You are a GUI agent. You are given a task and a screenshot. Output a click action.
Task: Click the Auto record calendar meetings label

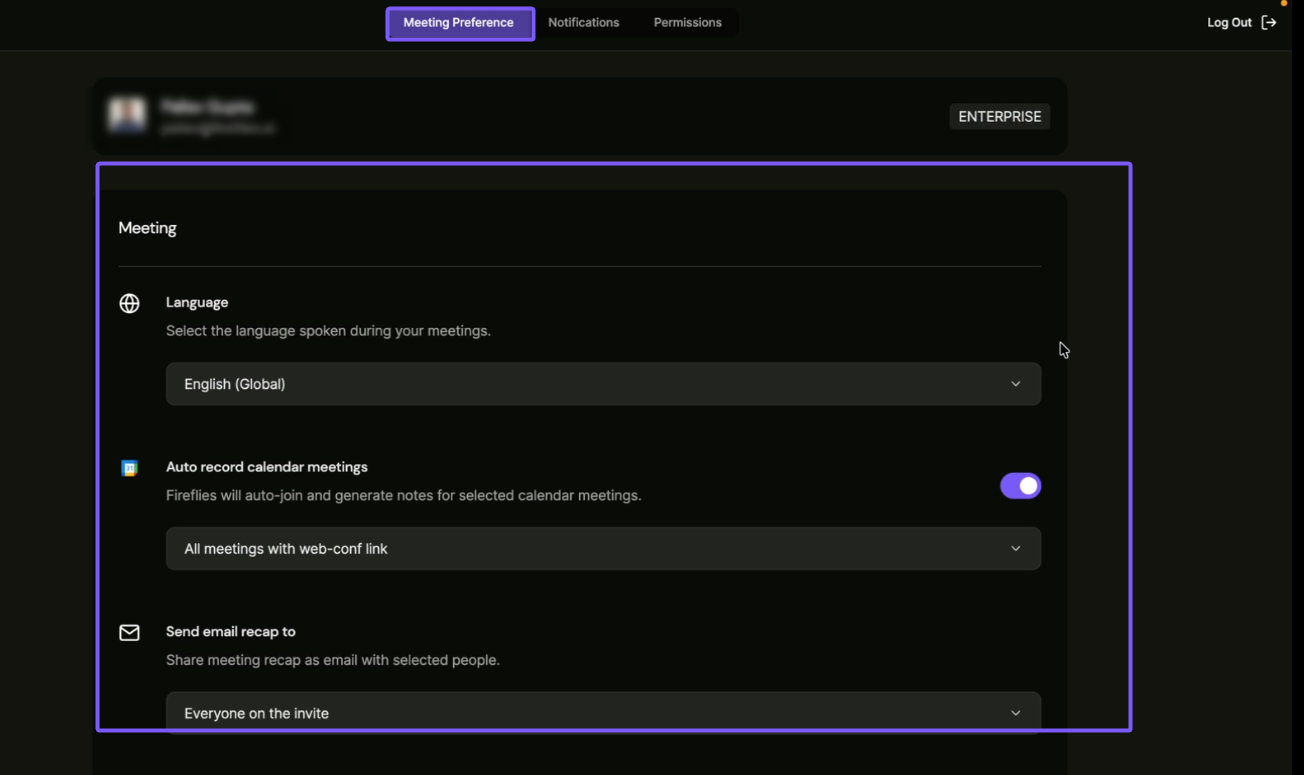point(267,467)
